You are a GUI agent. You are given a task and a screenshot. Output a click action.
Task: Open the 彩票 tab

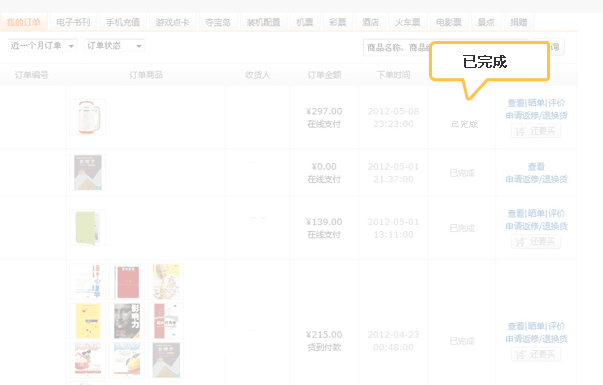tap(338, 22)
